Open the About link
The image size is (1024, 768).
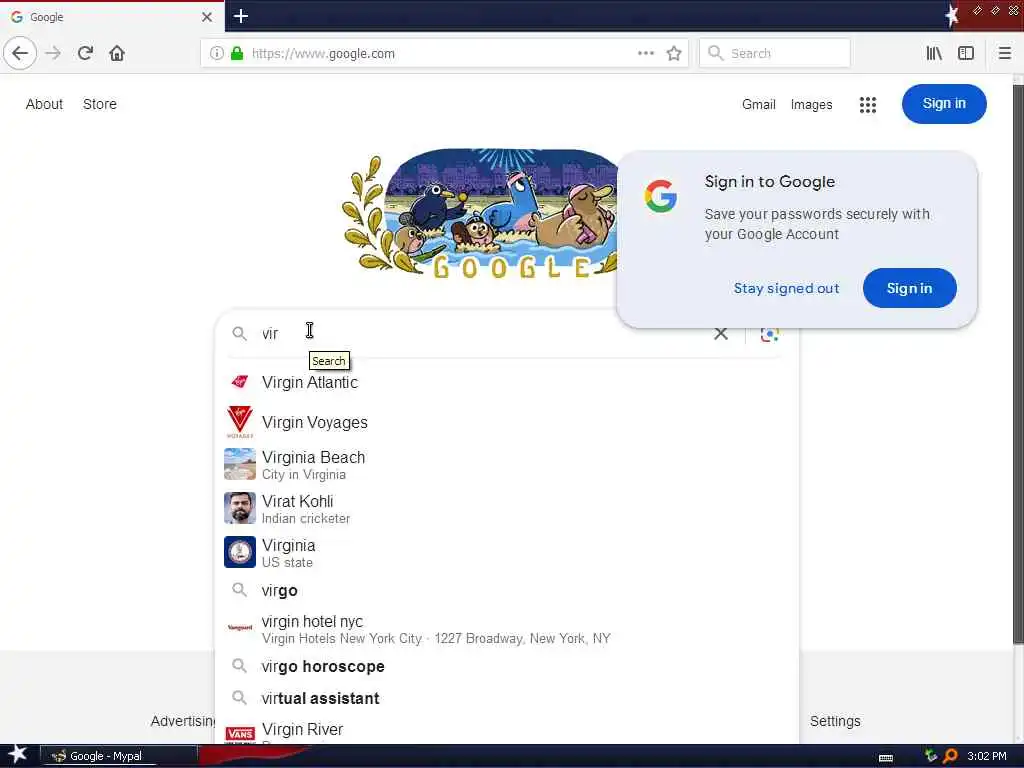point(44,104)
